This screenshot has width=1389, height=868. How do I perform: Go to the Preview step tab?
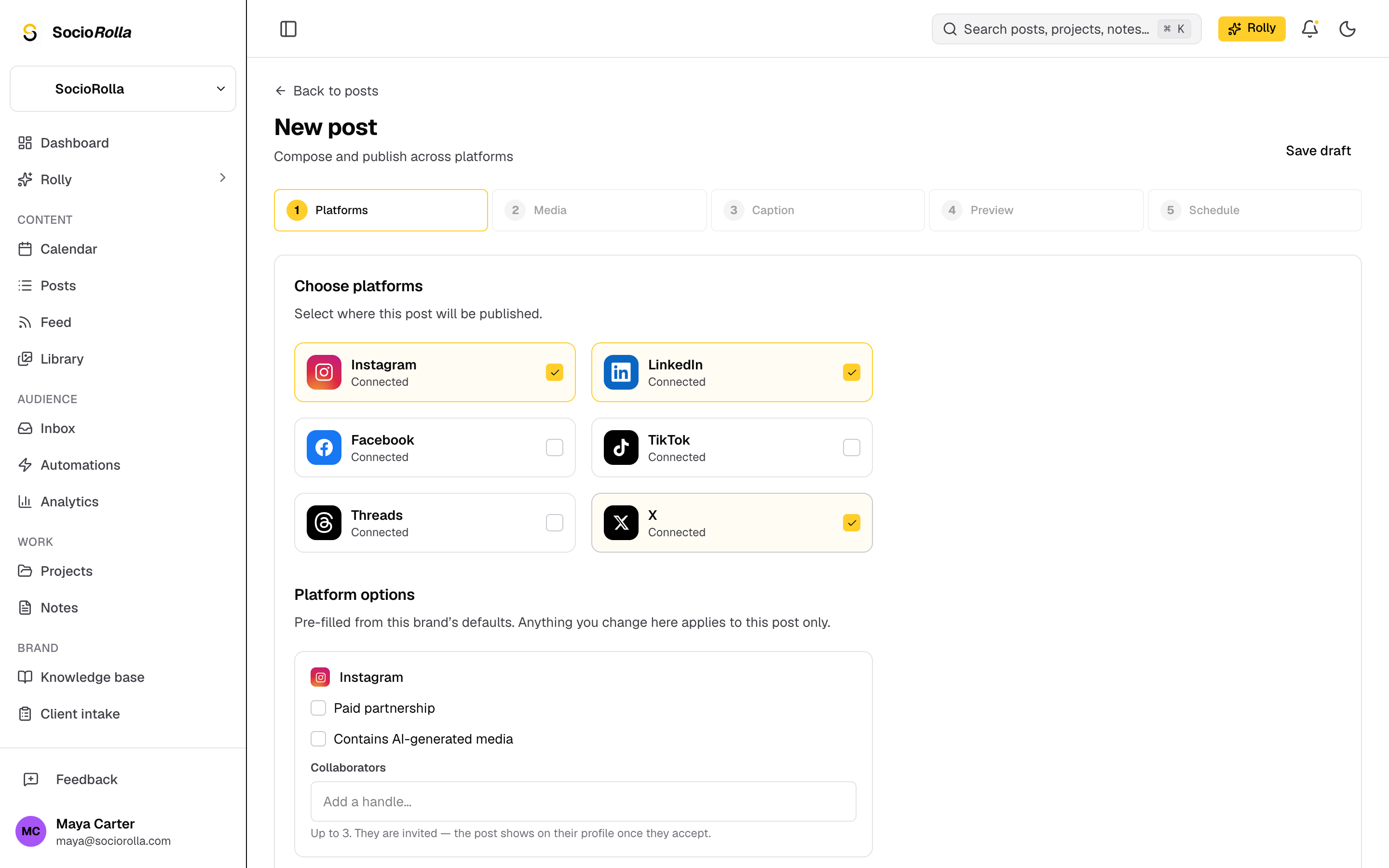pyautogui.click(x=1036, y=210)
